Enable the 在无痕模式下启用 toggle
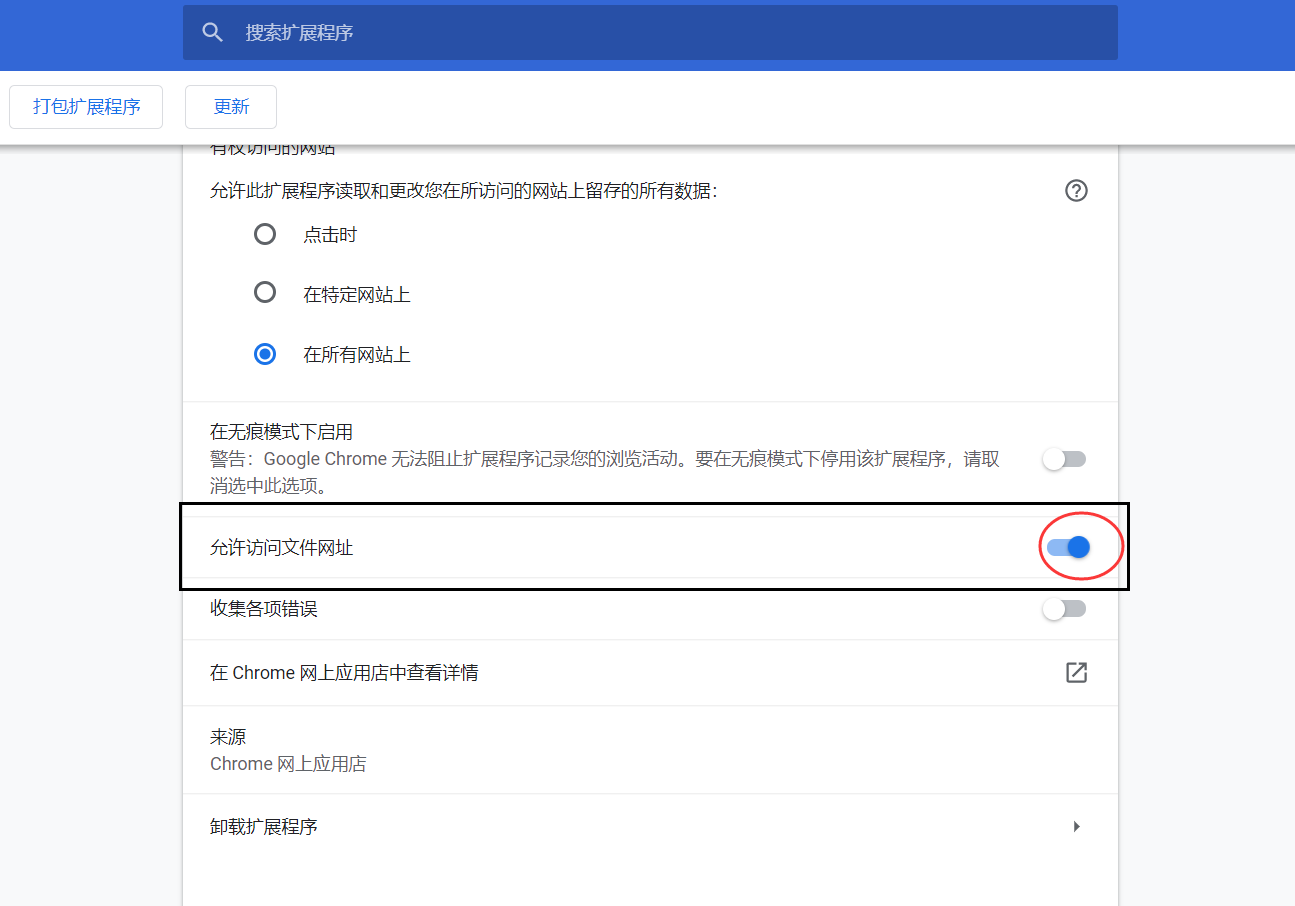1295x906 pixels. 1064,458
